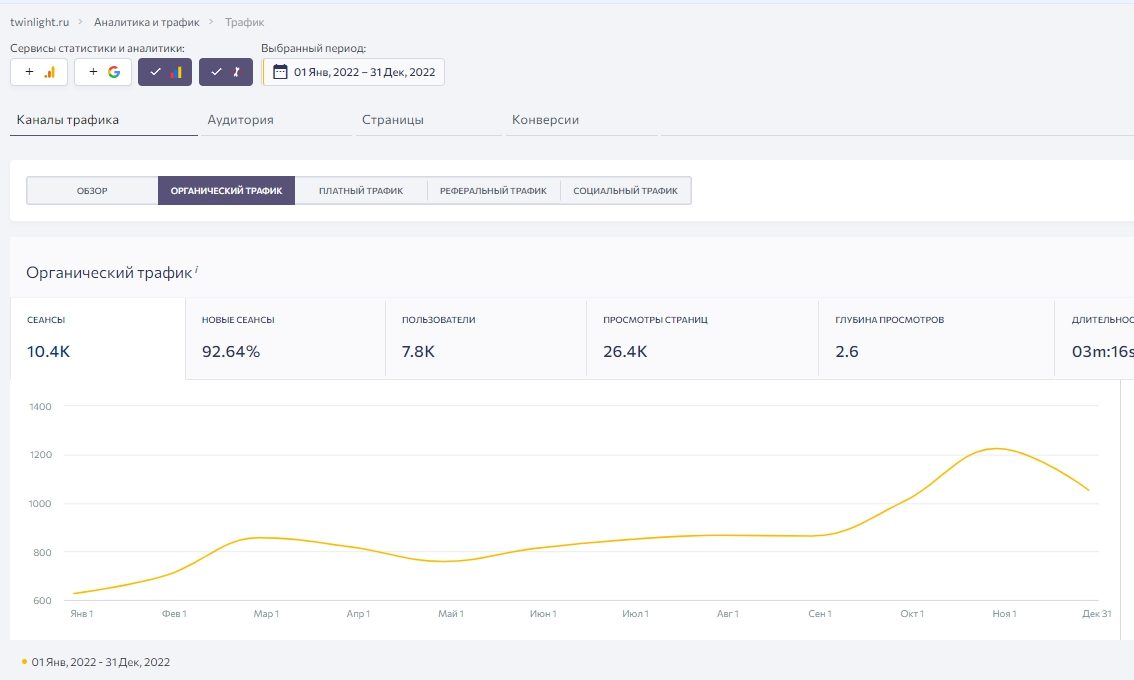Image resolution: width=1134 pixels, height=680 pixels.
Task: Toggle the connected Yandex Metrica service
Action: pyautogui.click(x=165, y=72)
